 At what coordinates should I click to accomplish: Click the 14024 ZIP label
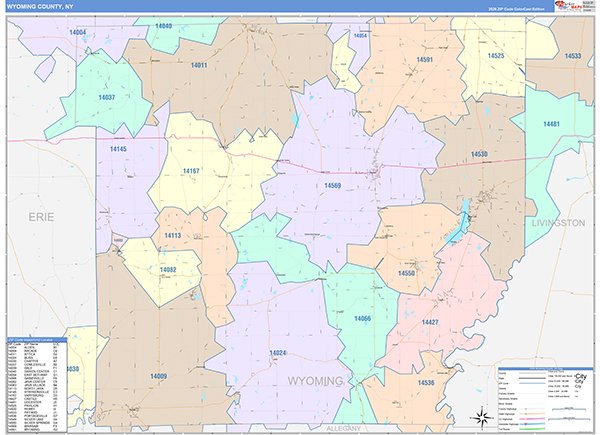coord(277,353)
